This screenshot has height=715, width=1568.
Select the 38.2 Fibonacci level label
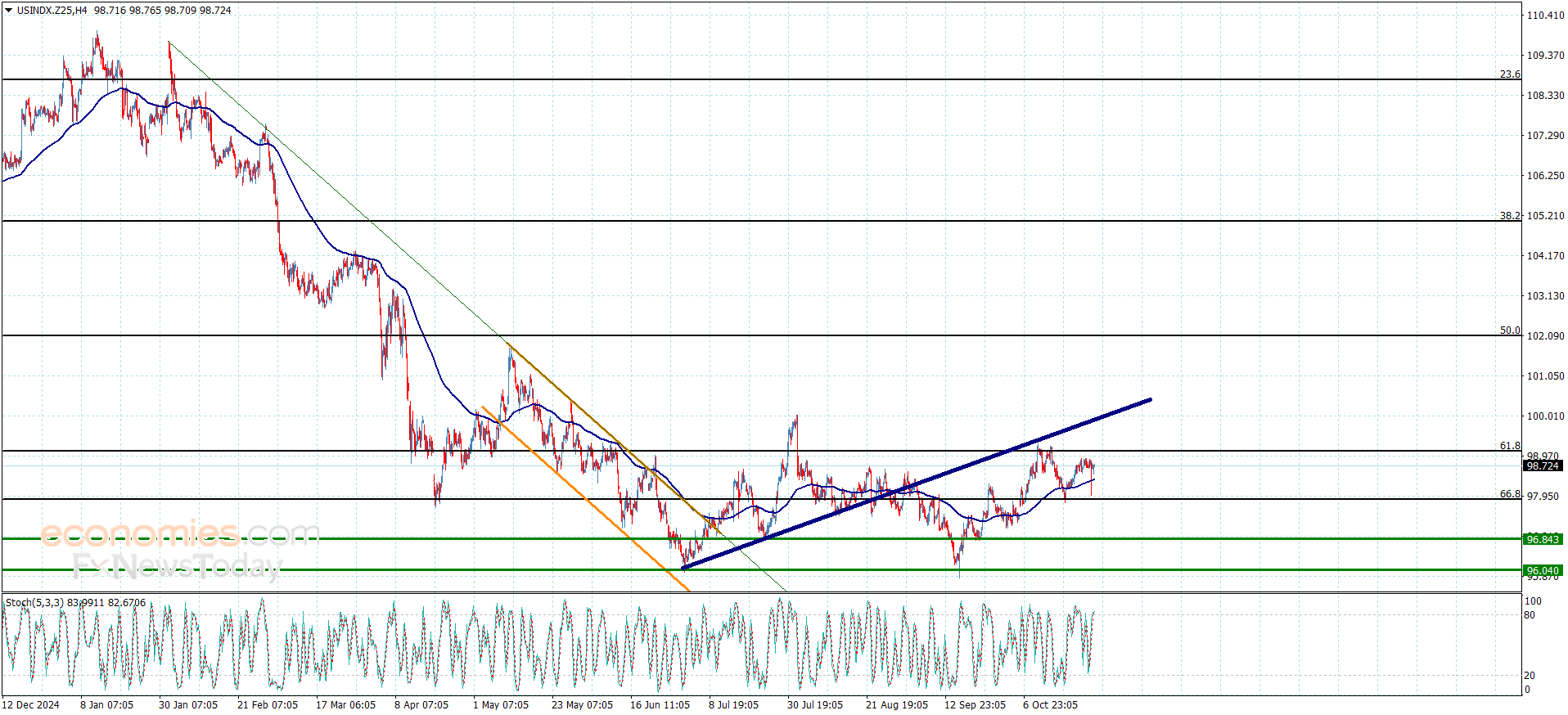point(1509,216)
